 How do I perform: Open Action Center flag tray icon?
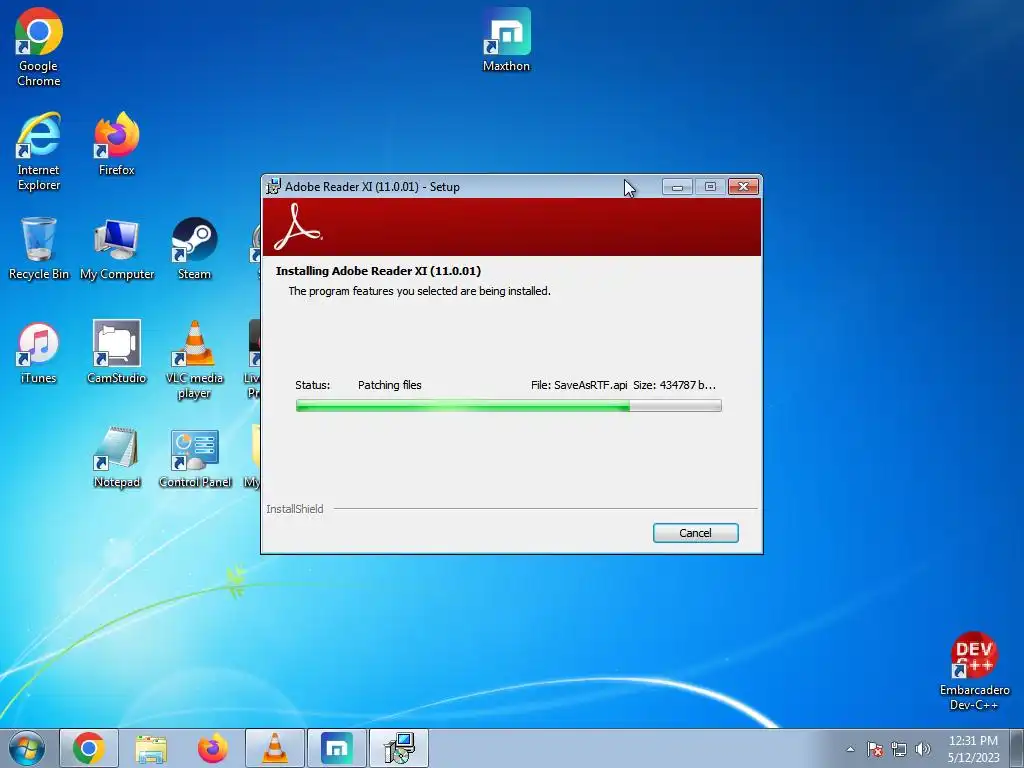pos(875,749)
